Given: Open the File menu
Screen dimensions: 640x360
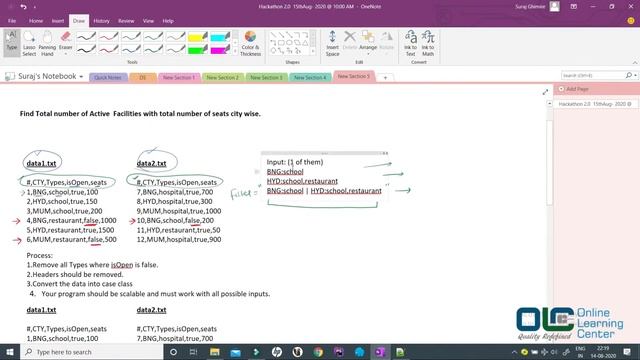Looking at the screenshot, I should pyautogui.click(x=12, y=21).
